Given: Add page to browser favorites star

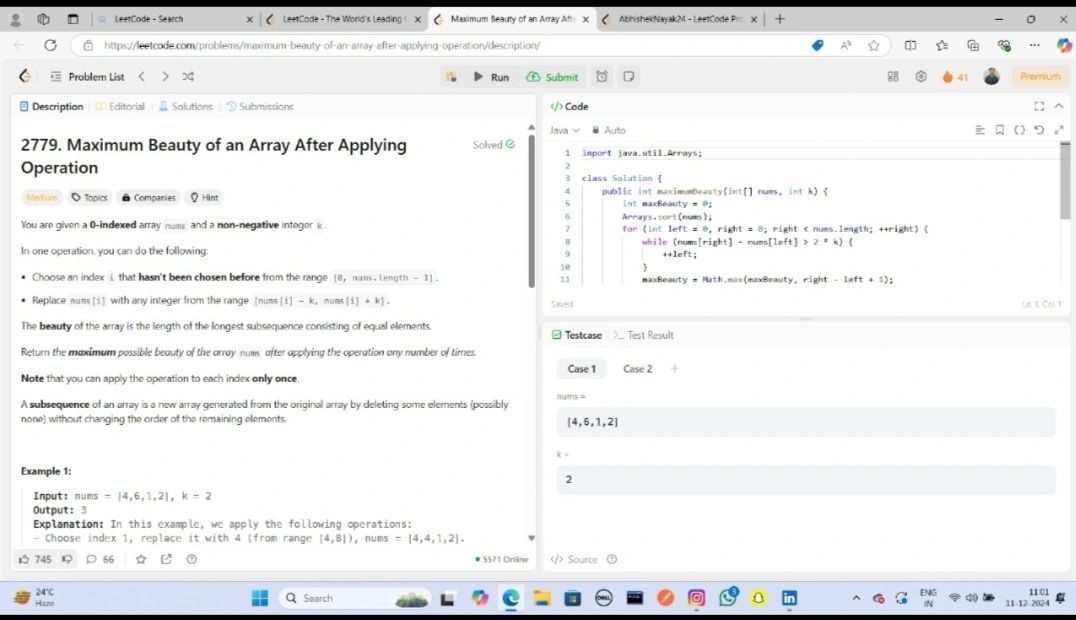Looking at the screenshot, I should click(874, 45).
